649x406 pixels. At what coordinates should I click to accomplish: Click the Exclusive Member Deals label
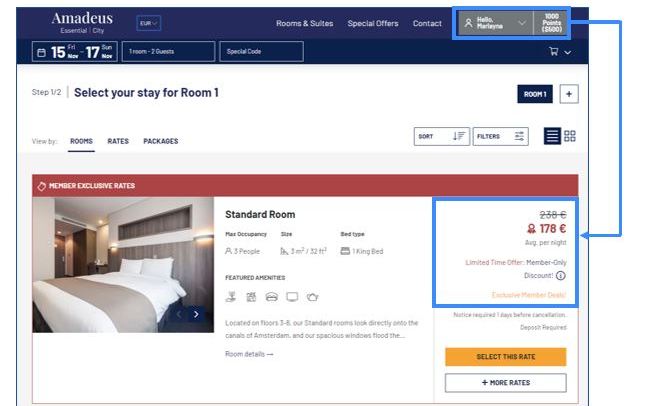[529, 295]
